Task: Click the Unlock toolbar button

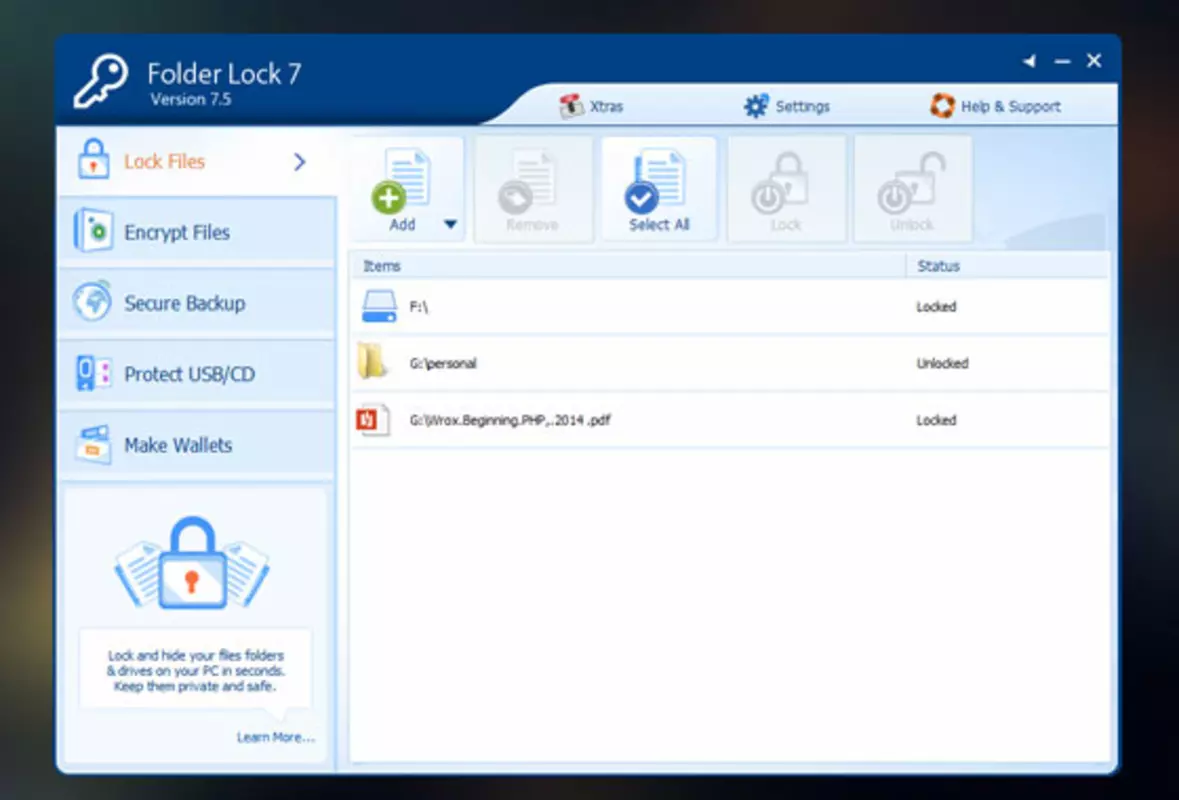Action: coord(912,189)
